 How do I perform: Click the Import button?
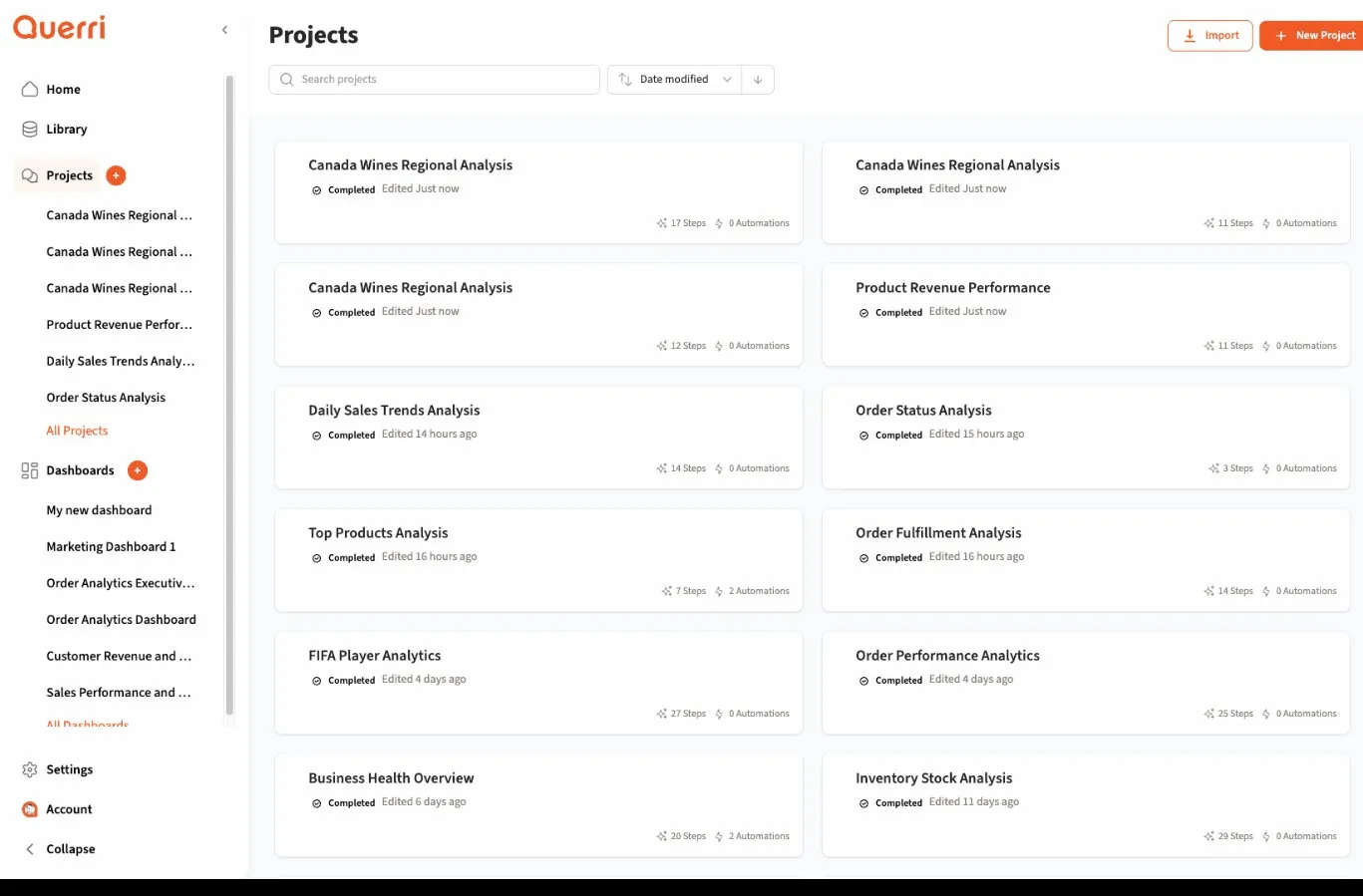(x=1209, y=35)
